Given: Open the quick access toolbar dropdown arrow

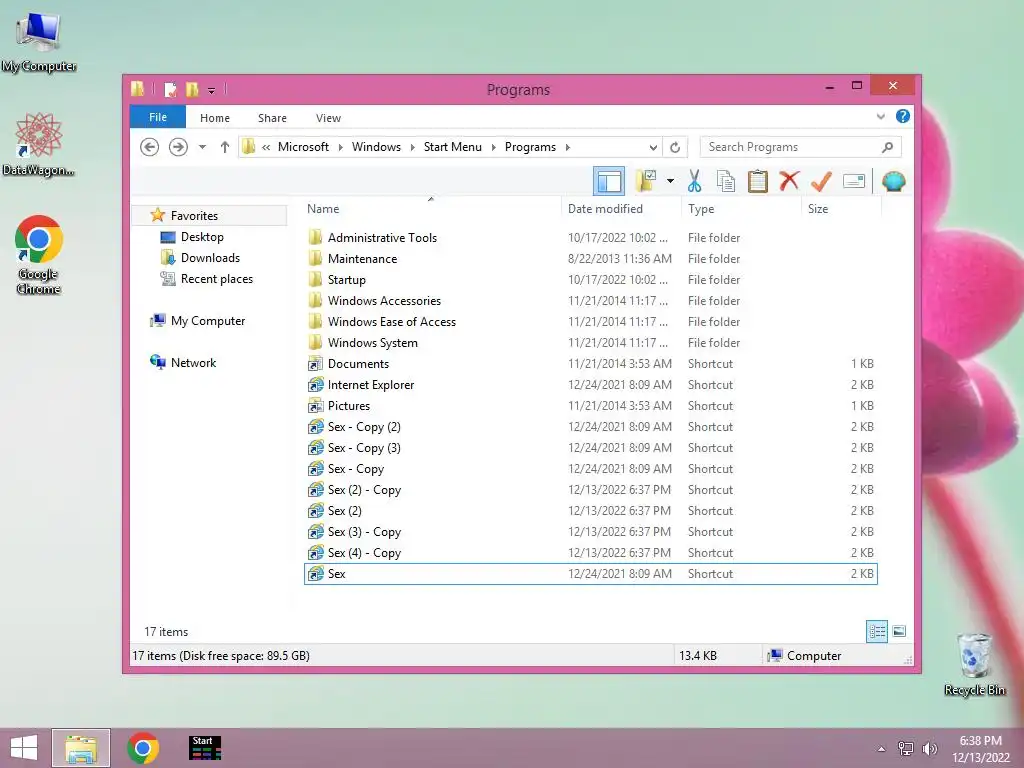Looking at the screenshot, I should pyautogui.click(x=212, y=90).
